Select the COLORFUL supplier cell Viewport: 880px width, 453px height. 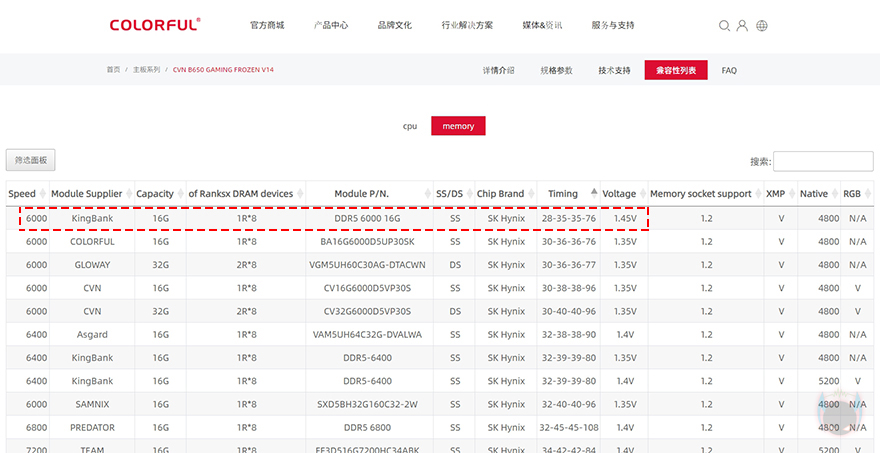(92, 241)
